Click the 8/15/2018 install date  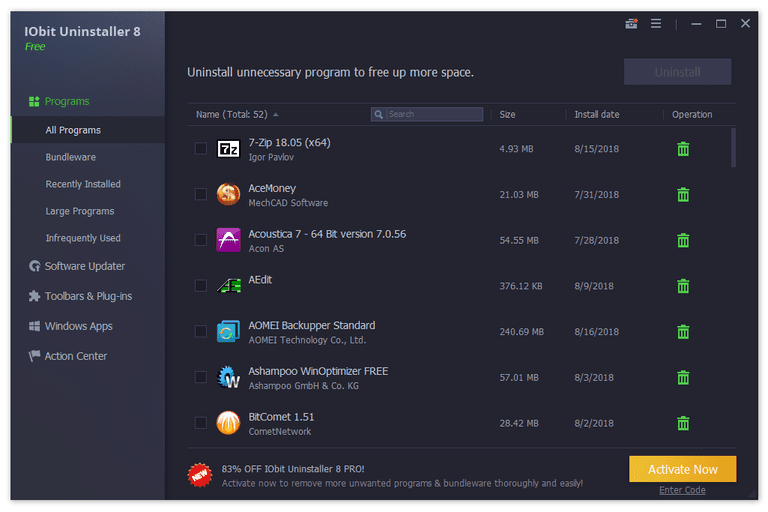tap(597, 149)
